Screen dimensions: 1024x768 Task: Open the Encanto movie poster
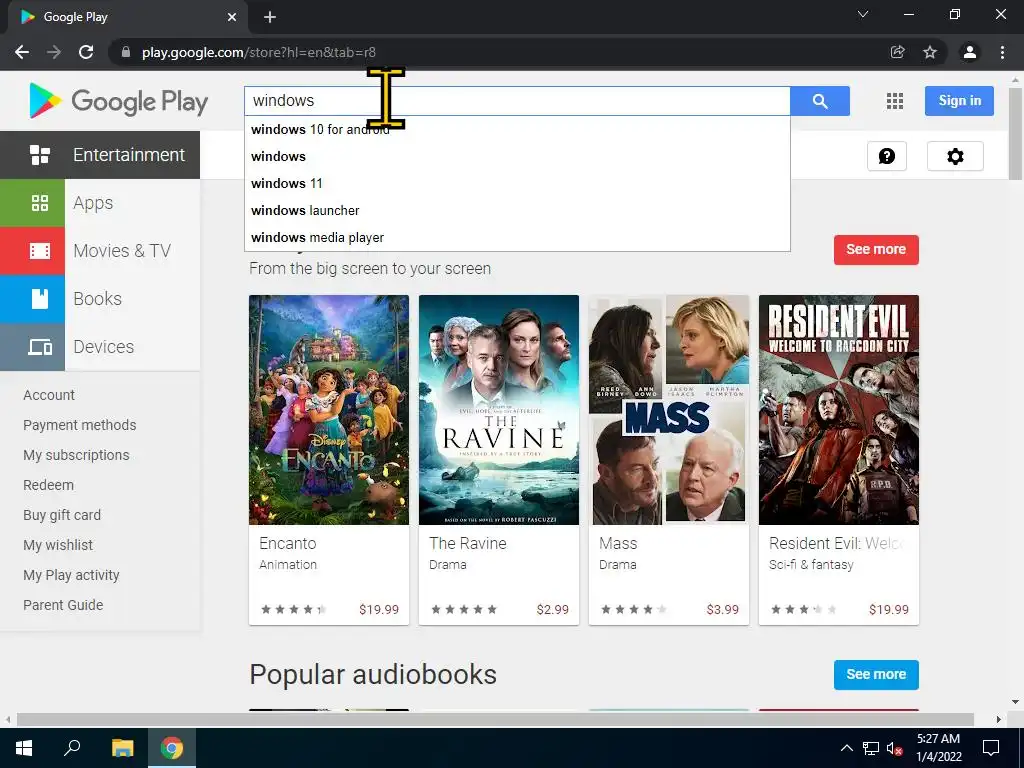pyautogui.click(x=328, y=409)
